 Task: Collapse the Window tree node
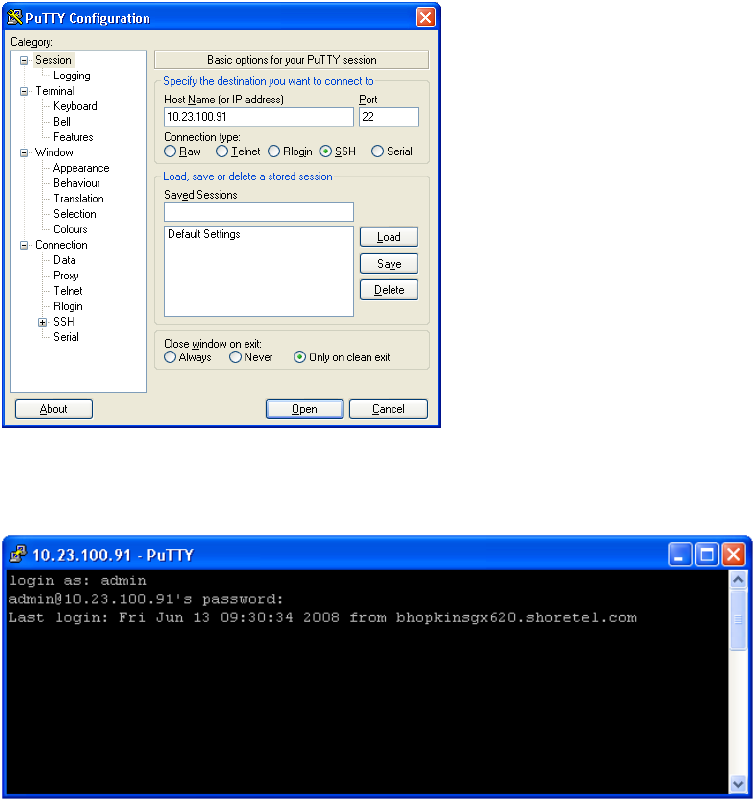tap(24, 153)
